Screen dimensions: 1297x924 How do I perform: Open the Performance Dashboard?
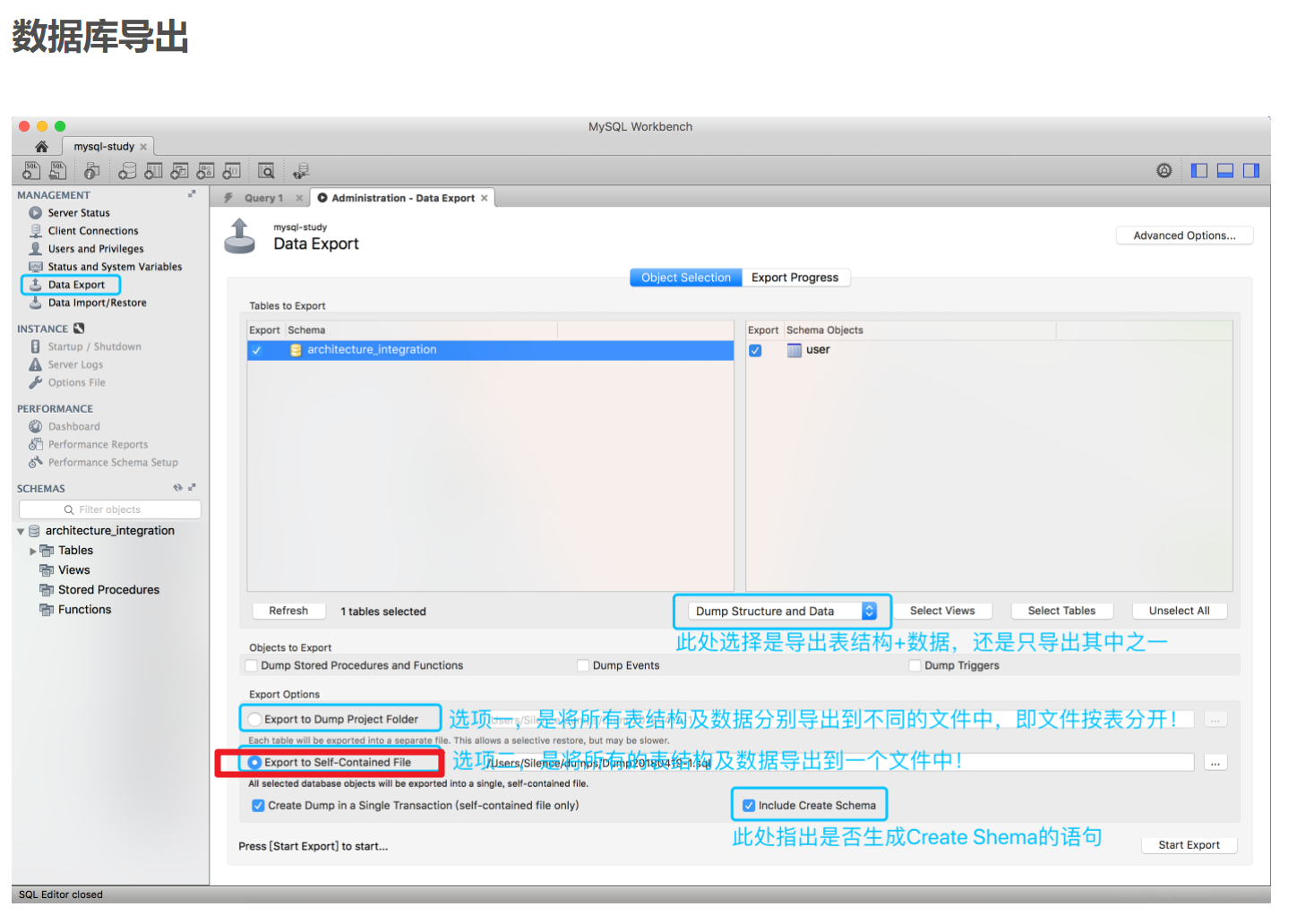pos(73,427)
